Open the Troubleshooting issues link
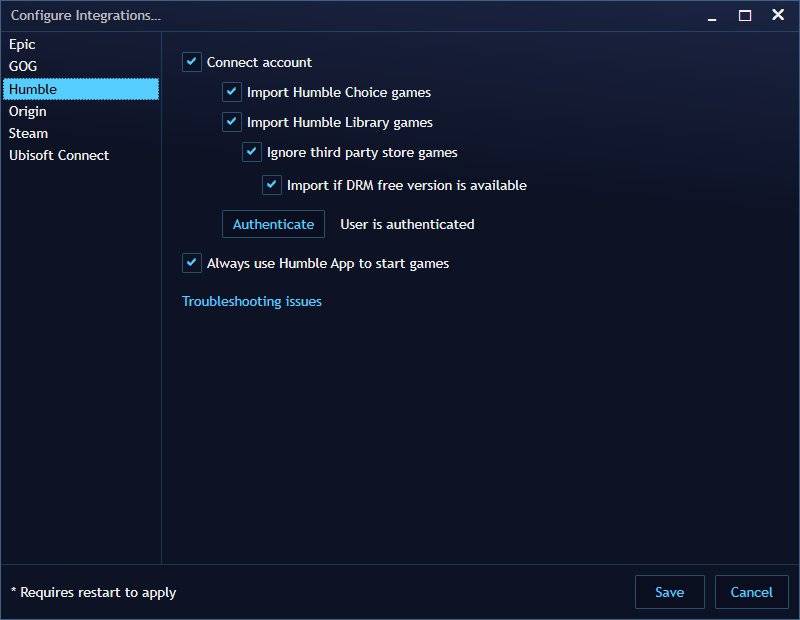This screenshot has height=620, width=800. pyautogui.click(x=250, y=301)
